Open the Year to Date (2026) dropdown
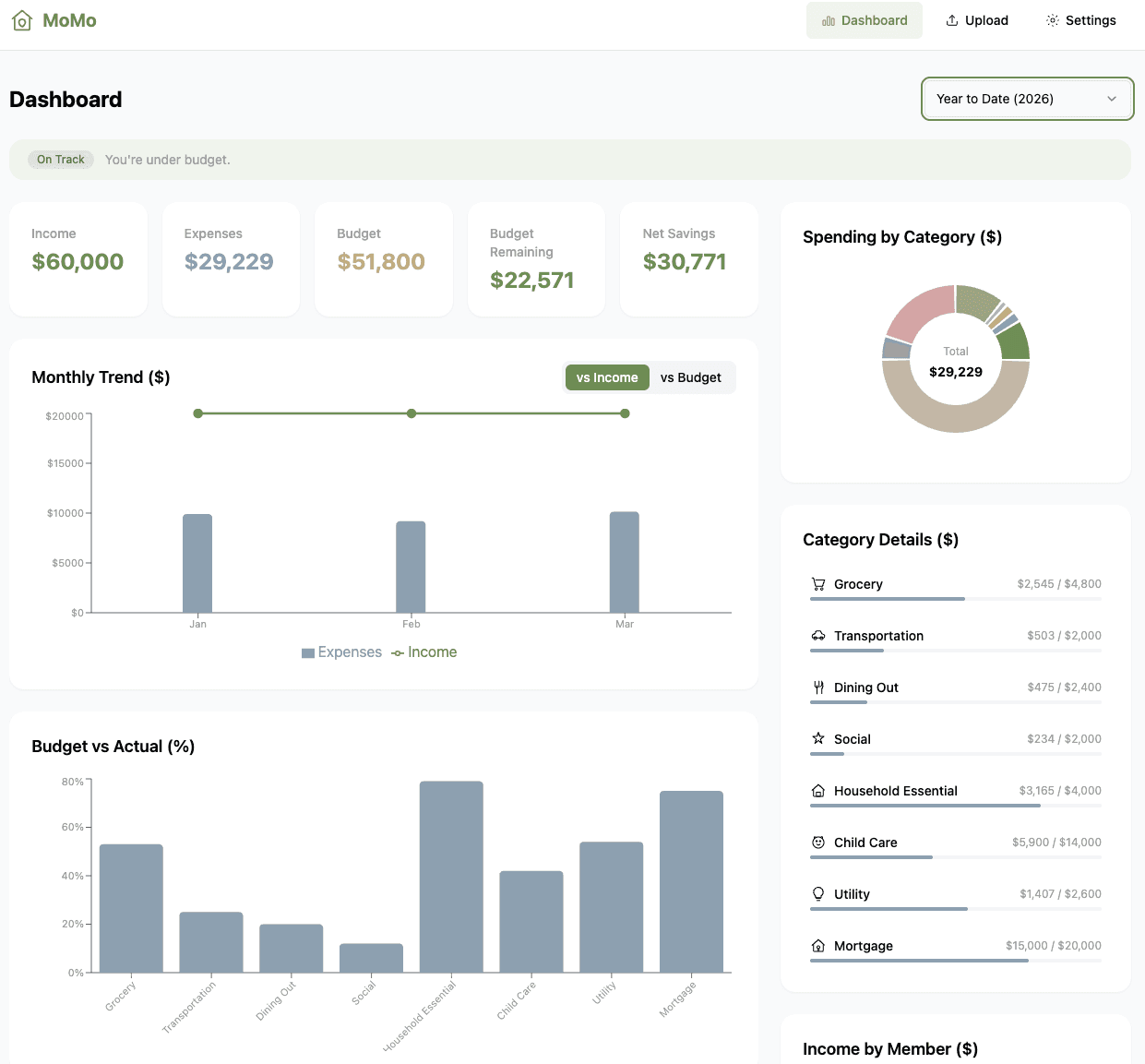This screenshot has width=1145, height=1064. (x=1027, y=99)
